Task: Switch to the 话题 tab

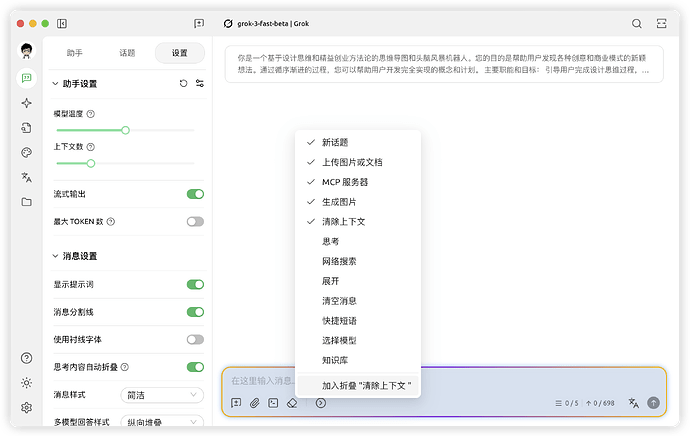Action: (127, 53)
